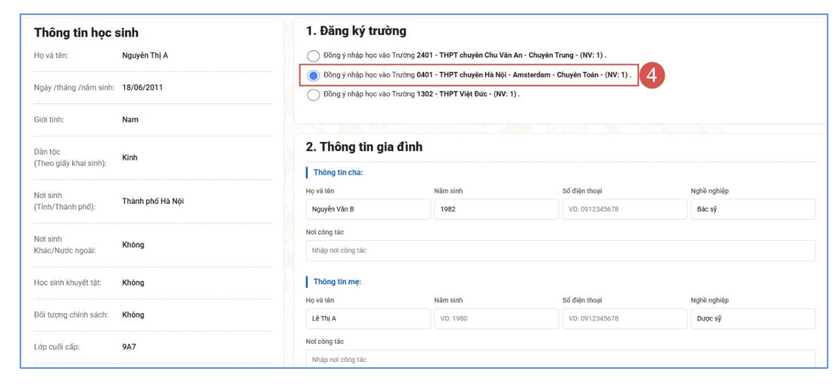Focus father's workplace field
Image resolution: width=840 pixels, height=392 pixels.
pyautogui.click(x=561, y=251)
